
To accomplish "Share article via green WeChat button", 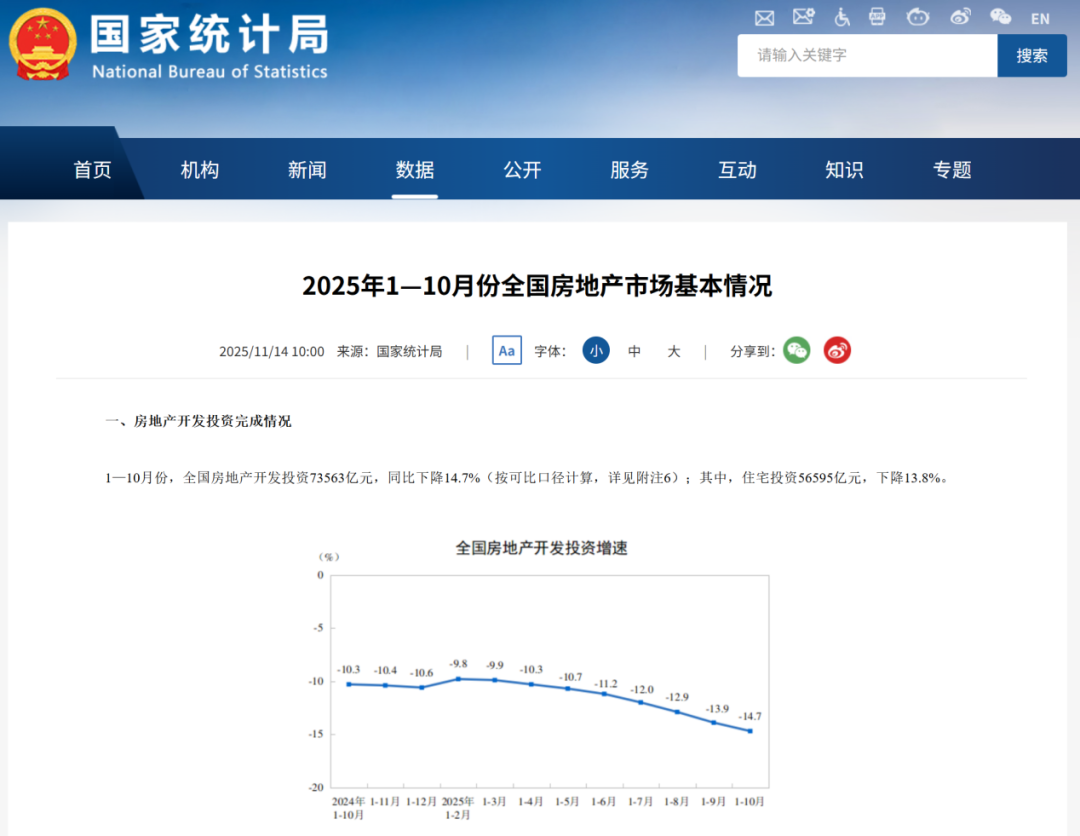I will pyautogui.click(x=796, y=351).
